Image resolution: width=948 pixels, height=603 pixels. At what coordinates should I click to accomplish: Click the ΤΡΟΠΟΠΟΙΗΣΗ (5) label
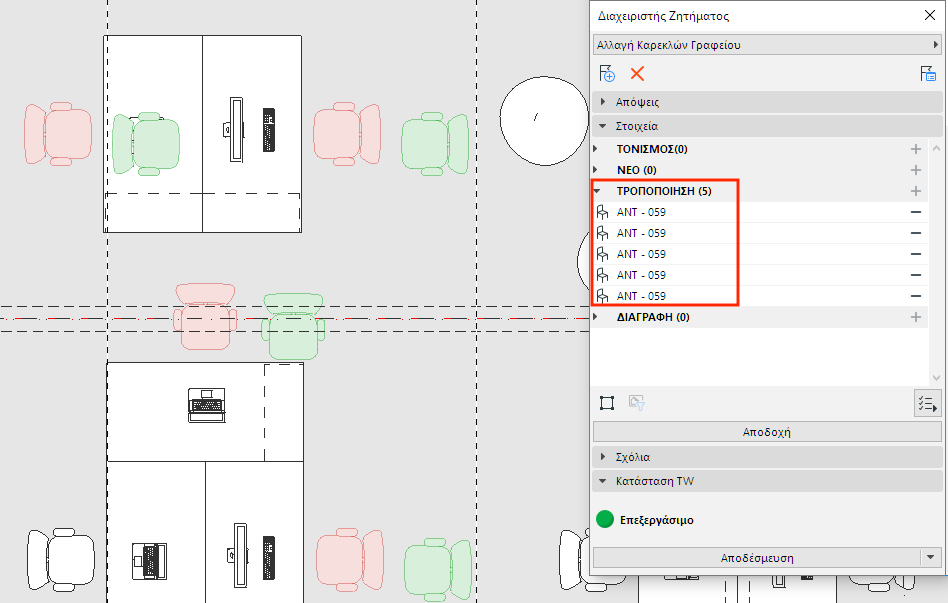(664, 191)
